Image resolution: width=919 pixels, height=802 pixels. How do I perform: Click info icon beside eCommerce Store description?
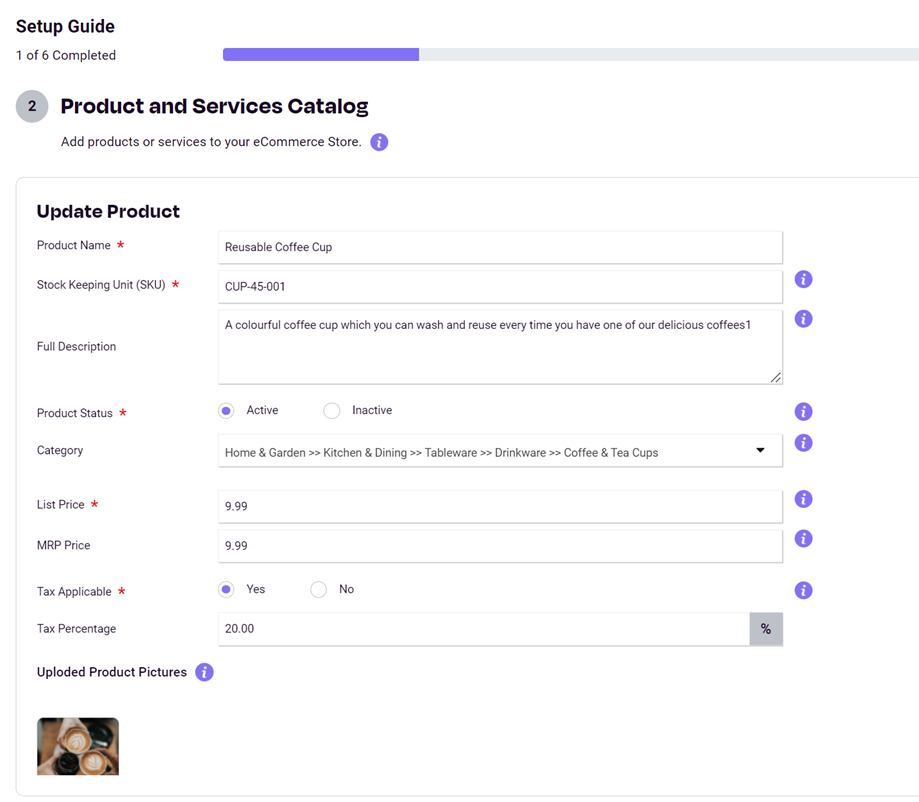pos(379,142)
